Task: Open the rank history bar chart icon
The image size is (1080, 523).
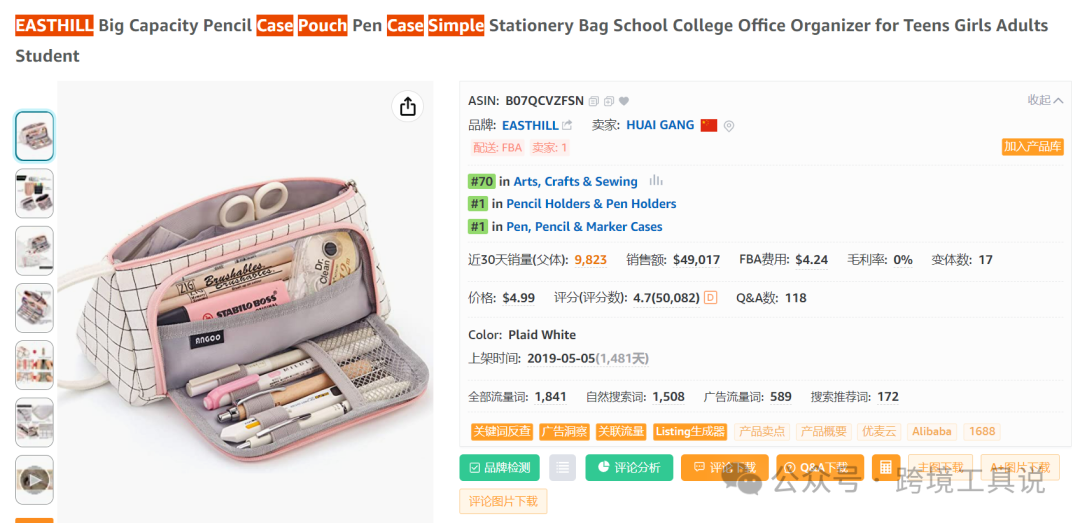Action: point(656,181)
